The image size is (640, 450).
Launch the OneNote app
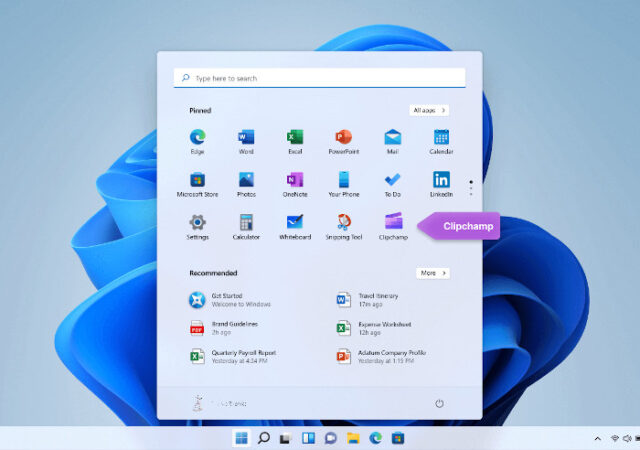coord(295,180)
